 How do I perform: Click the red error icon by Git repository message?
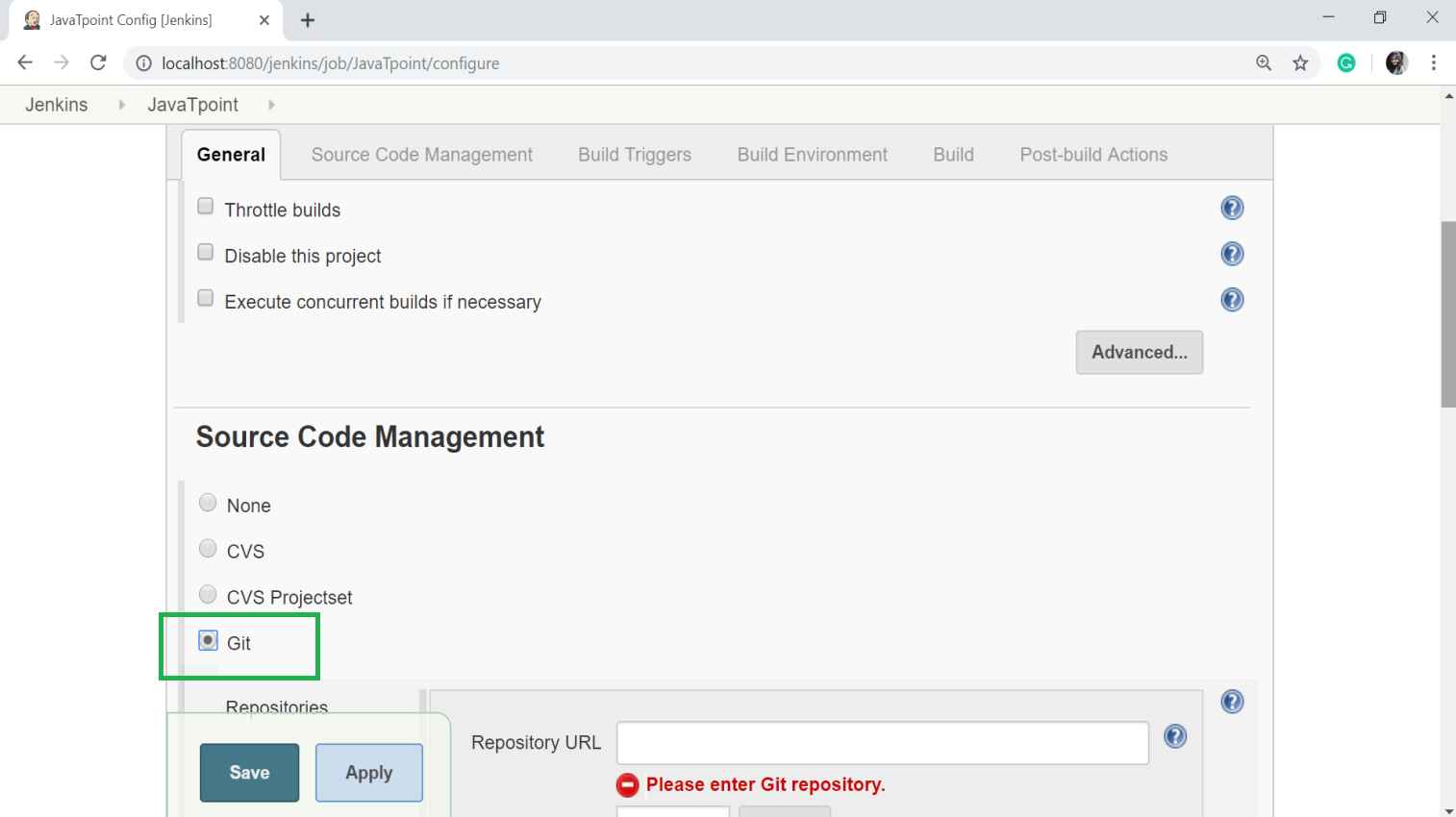[x=627, y=785]
